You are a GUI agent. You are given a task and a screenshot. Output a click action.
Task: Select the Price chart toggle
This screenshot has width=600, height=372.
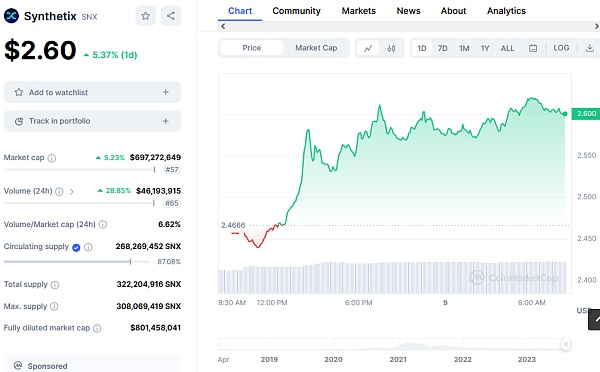pyautogui.click(x=251, y=48)
